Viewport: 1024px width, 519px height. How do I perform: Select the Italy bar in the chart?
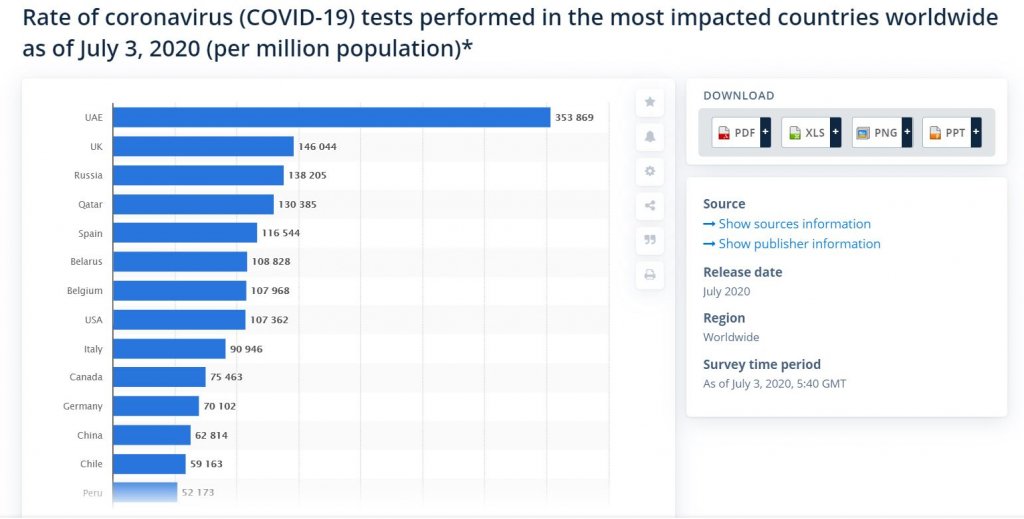(x=169, y=349)
